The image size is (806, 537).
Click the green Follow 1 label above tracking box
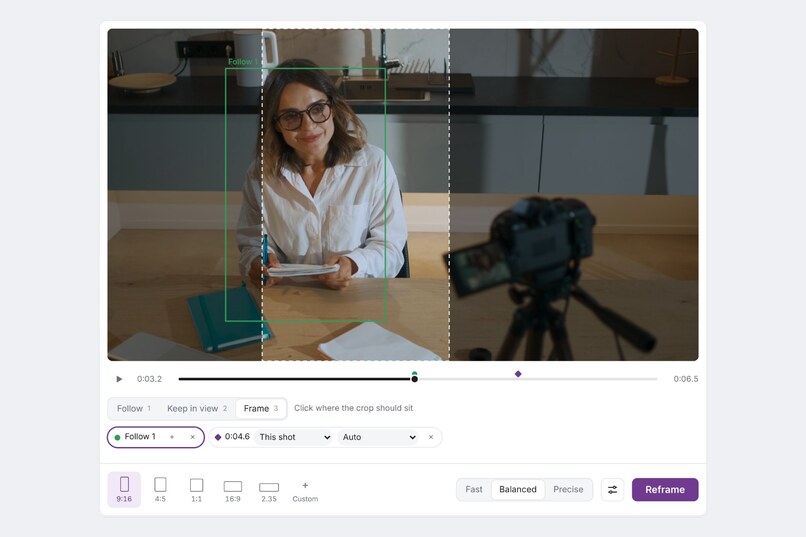(x=242, y=62)
